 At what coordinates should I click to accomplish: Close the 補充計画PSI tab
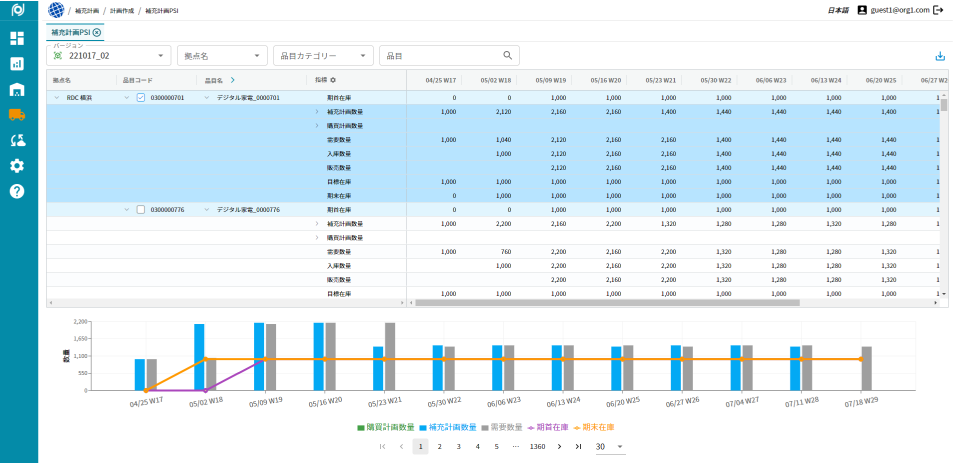97,33
